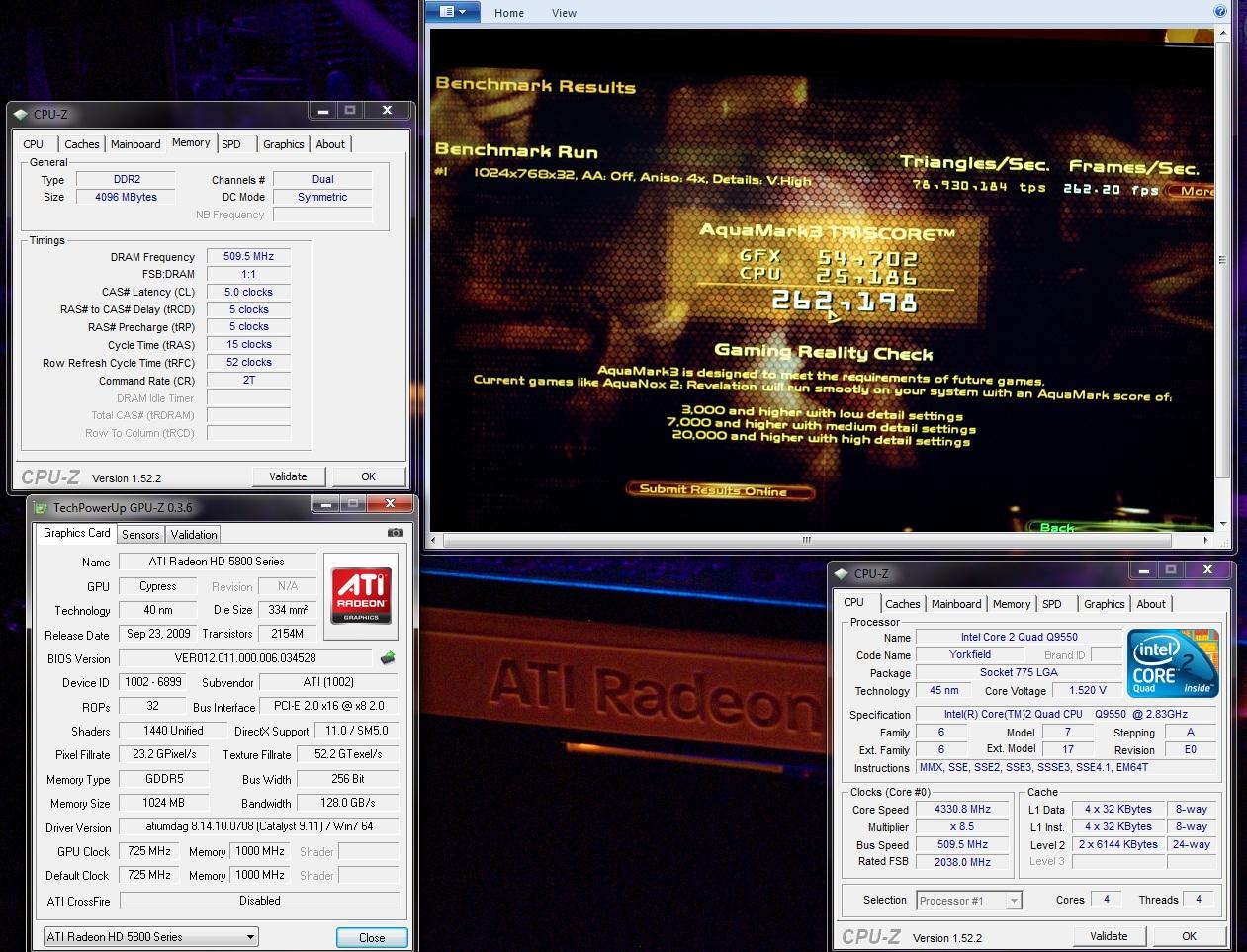Viewport: 1247px width, 952px height.
Task: Click the AquaMark3 total score 262,198
Action: [x=845, y=301]
